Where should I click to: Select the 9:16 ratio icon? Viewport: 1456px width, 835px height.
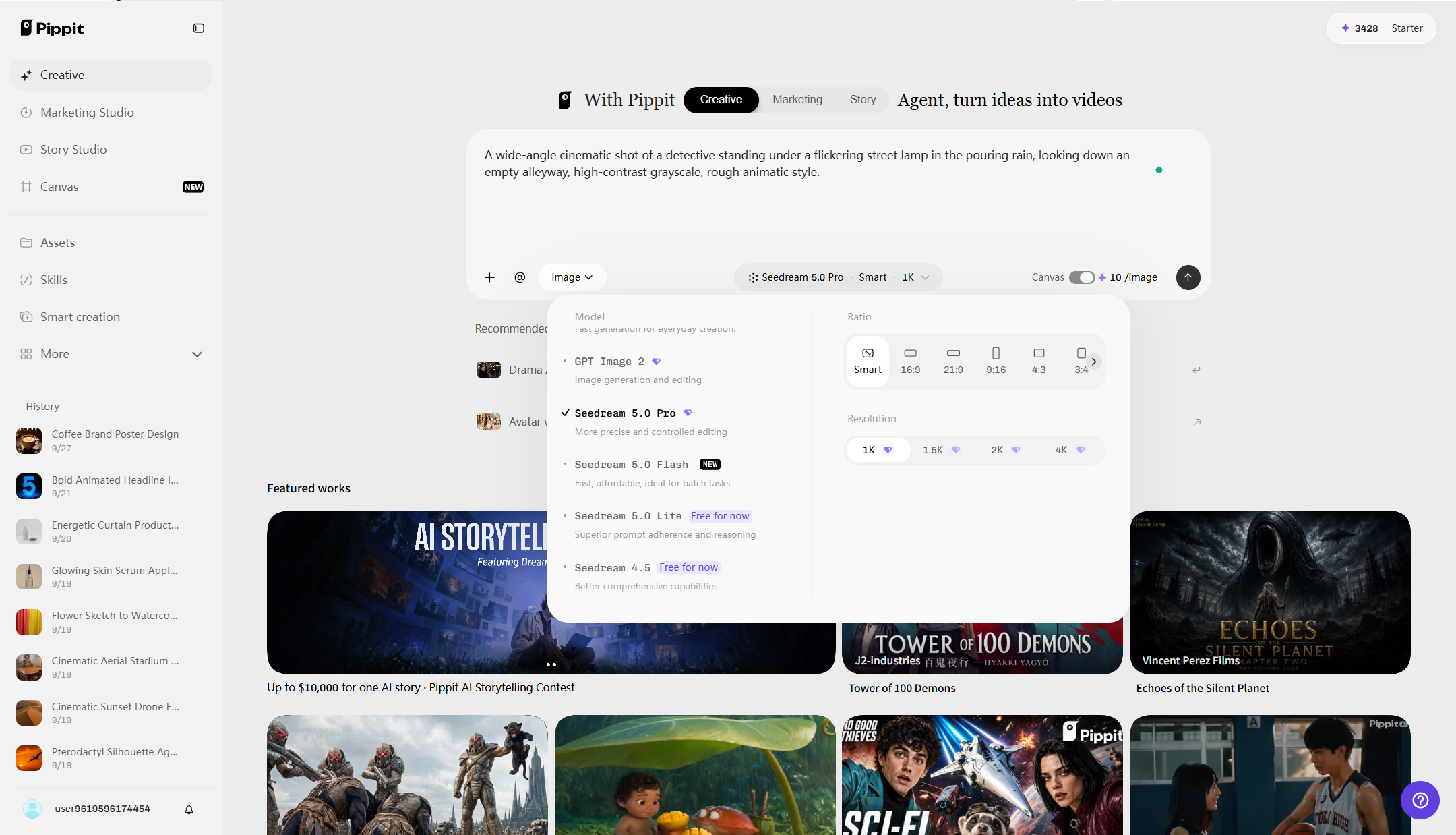point(996,362)
